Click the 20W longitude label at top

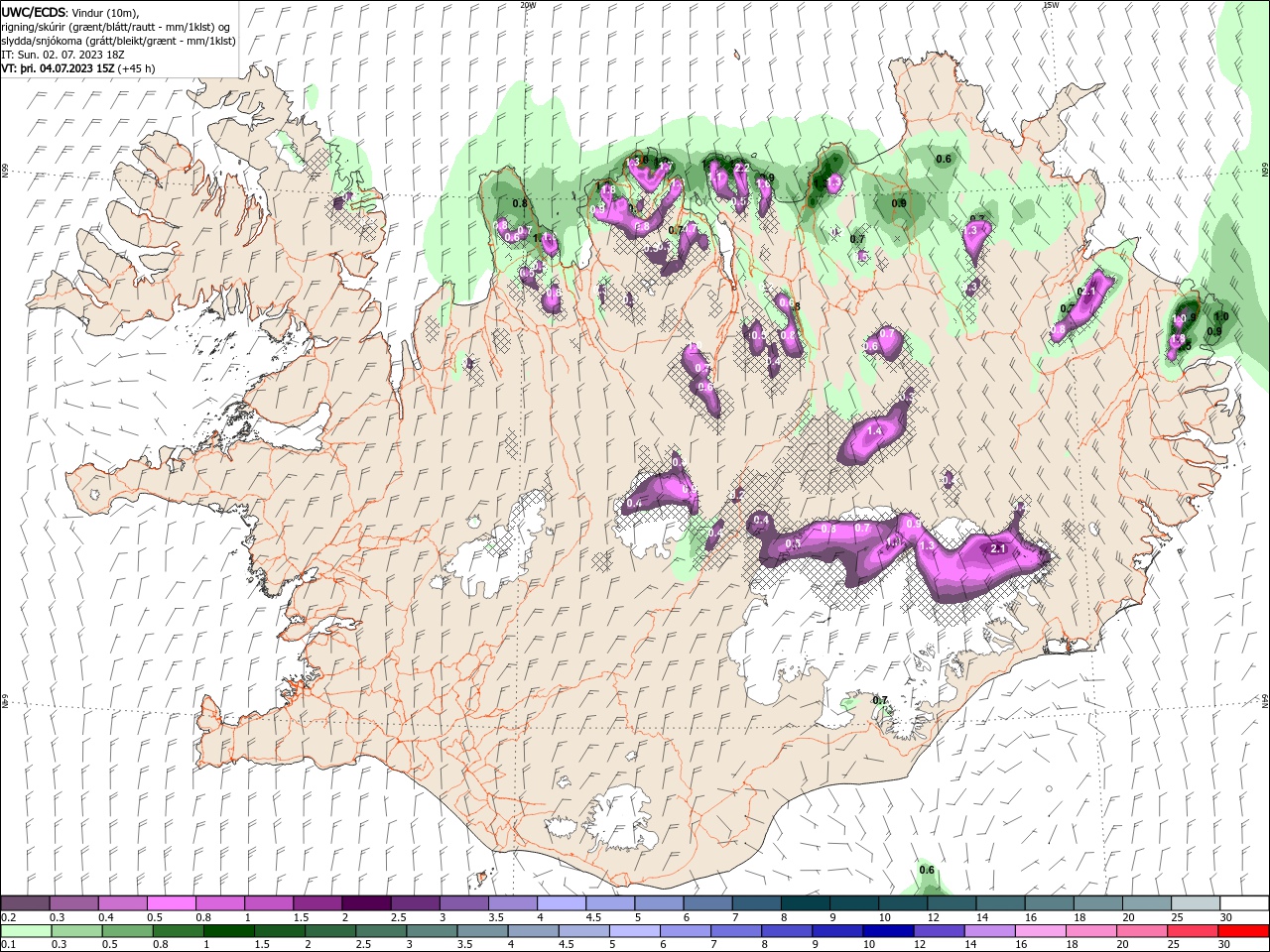pos(528,5)
